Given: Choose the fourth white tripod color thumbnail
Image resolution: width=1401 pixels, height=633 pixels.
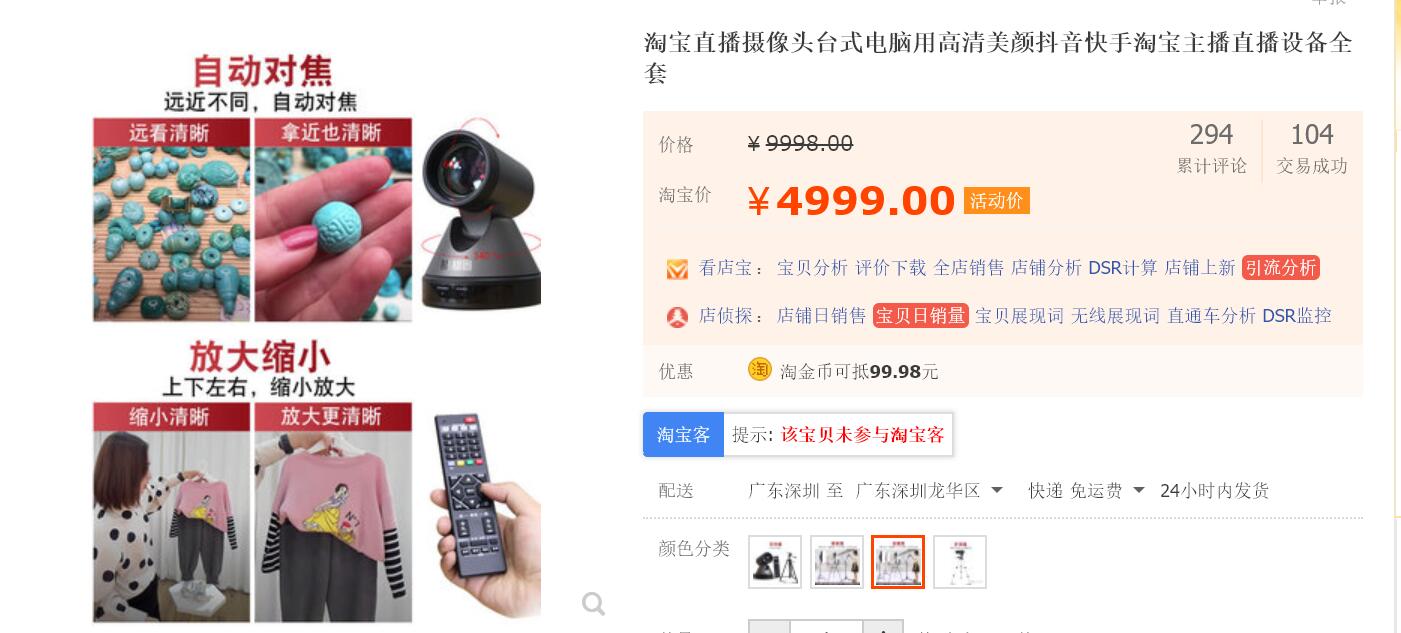Looking at the screenshot, I should [960, 562].
